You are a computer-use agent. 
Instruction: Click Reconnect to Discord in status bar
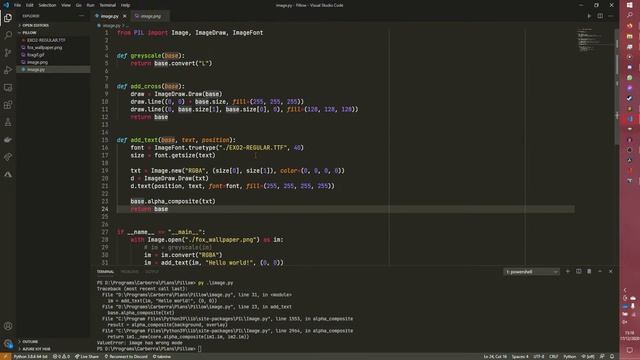click(x=126, y=356)
